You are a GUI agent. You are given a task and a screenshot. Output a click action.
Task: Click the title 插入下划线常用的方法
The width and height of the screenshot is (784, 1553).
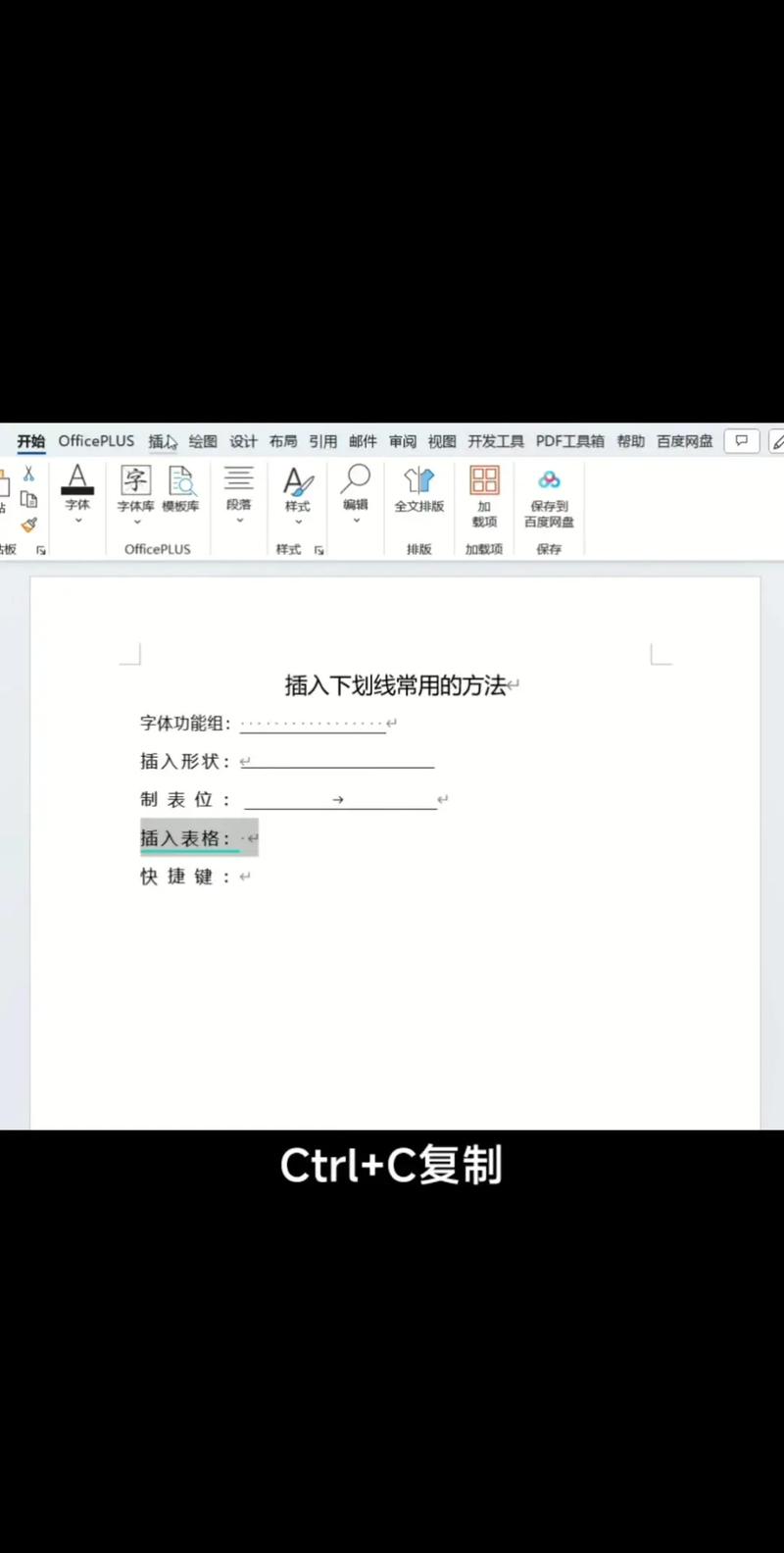pyautogui.click(x=396, y=685)
